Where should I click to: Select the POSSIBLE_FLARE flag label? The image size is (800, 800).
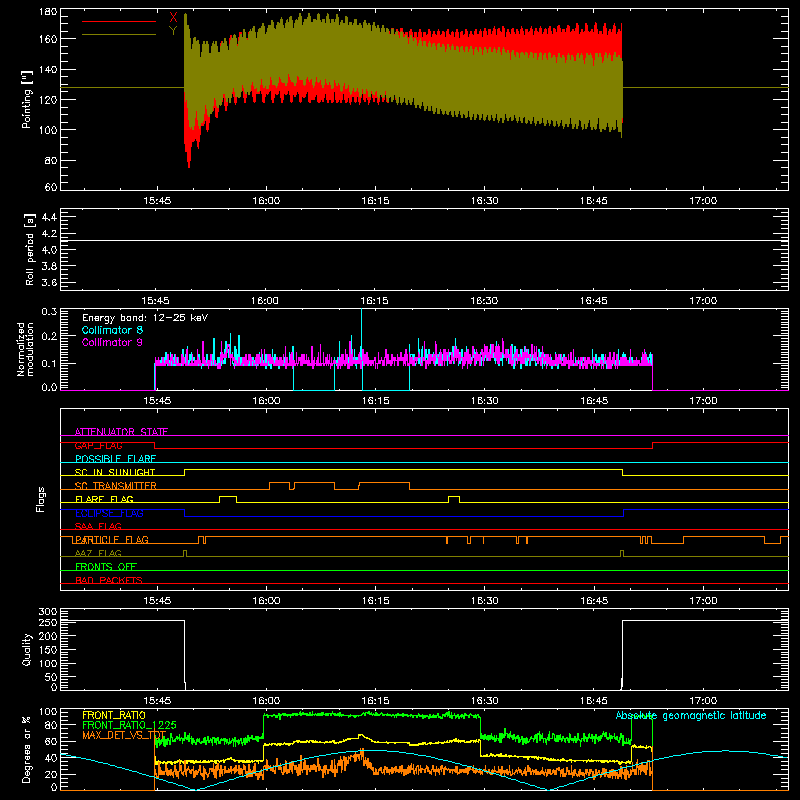[115, 459]
